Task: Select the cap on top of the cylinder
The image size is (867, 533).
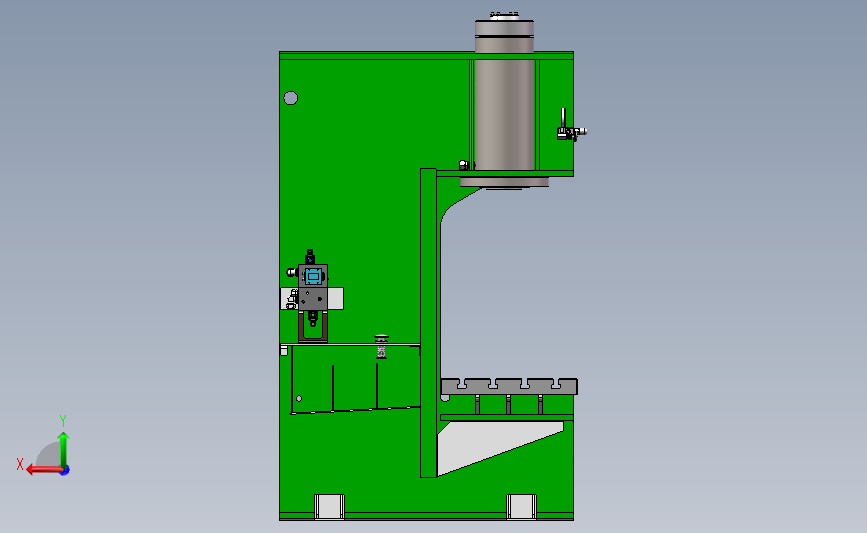Action: [504, 16]
